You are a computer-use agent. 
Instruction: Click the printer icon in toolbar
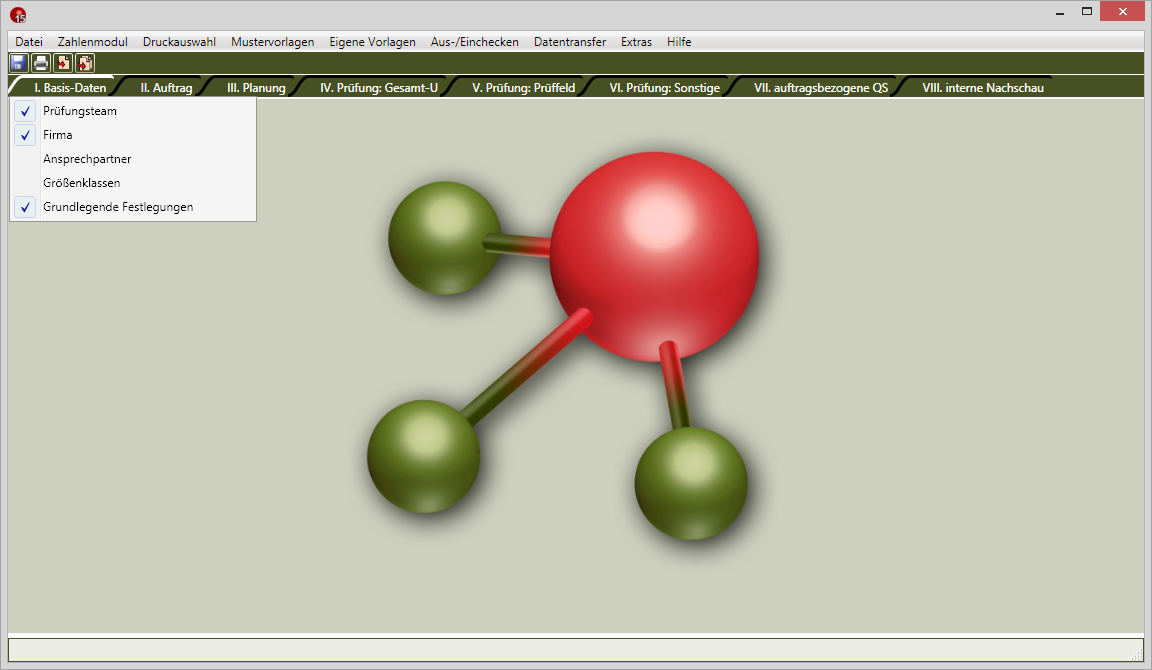[x=41, y=63]
